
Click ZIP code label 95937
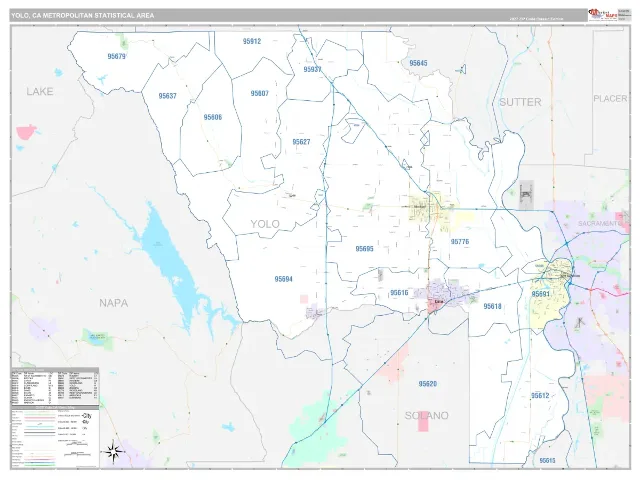click(x=312, y=69)
